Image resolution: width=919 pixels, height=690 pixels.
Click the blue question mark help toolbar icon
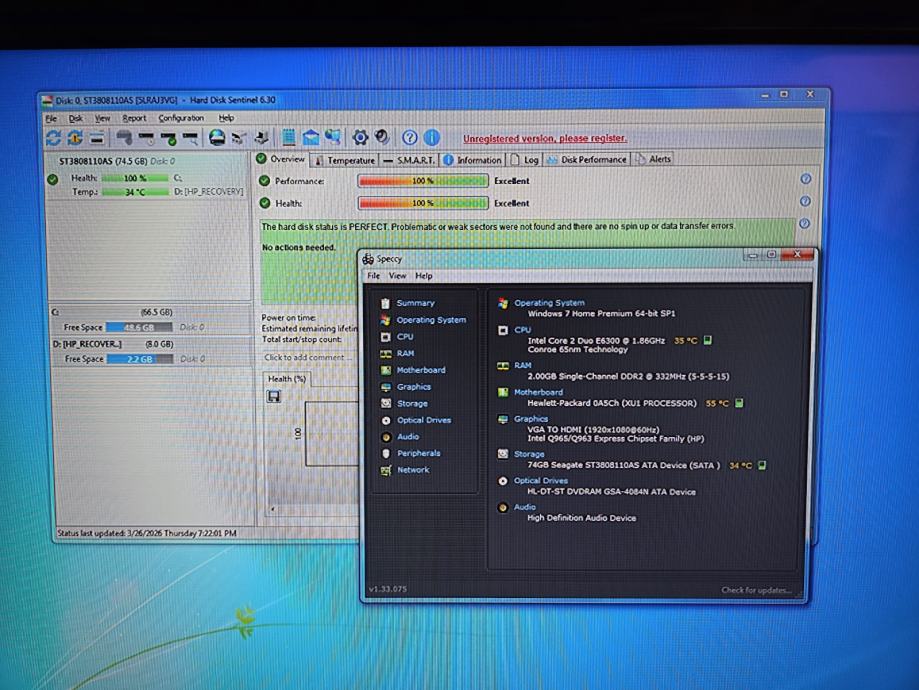point(410,138)
